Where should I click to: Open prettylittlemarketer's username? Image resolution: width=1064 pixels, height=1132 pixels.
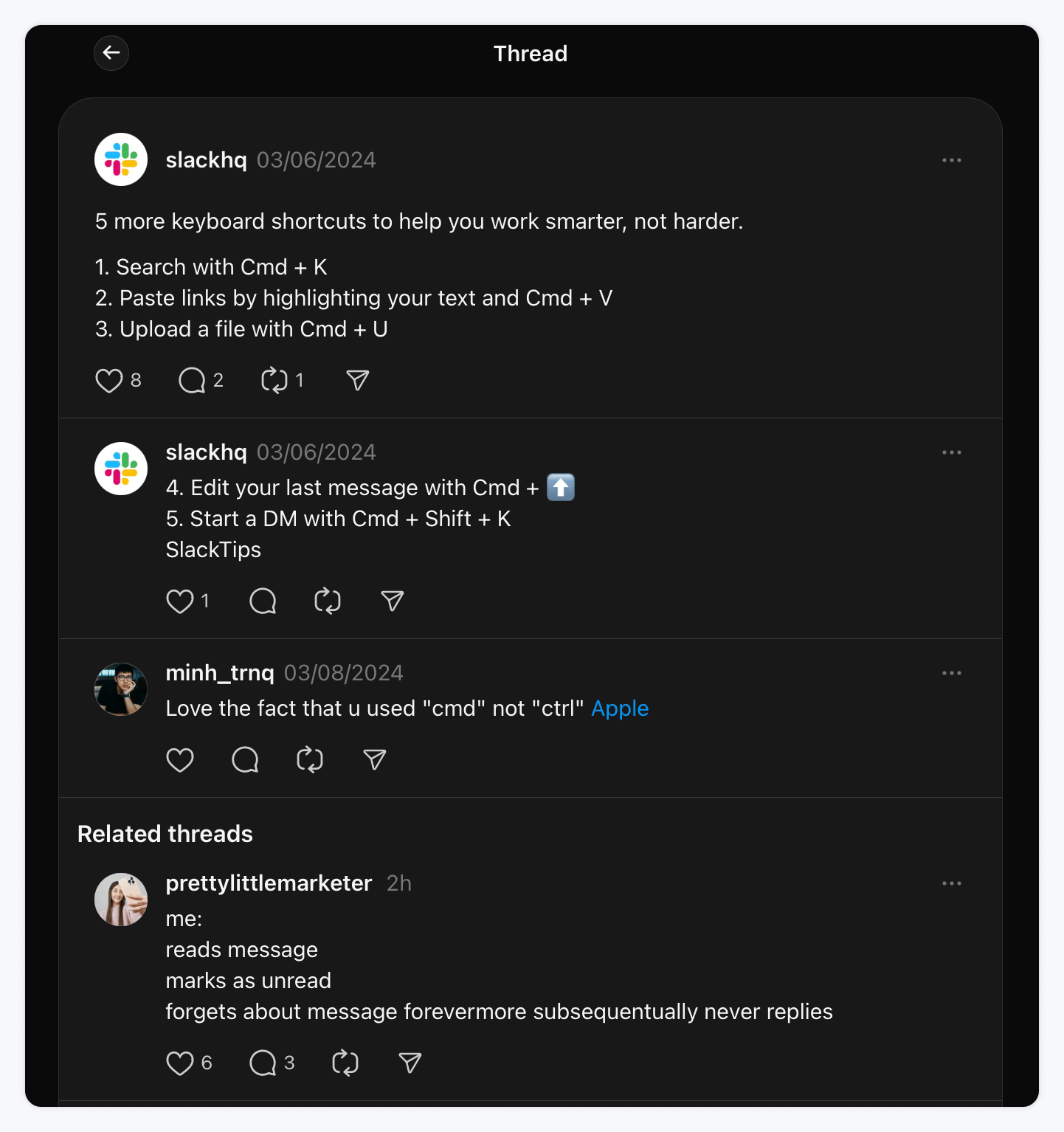tap(269, 883)
